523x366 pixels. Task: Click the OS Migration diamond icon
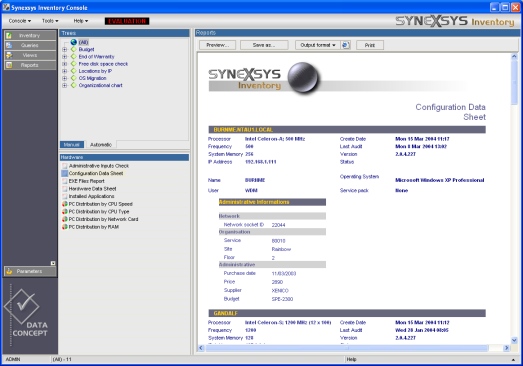pos(74,78)
